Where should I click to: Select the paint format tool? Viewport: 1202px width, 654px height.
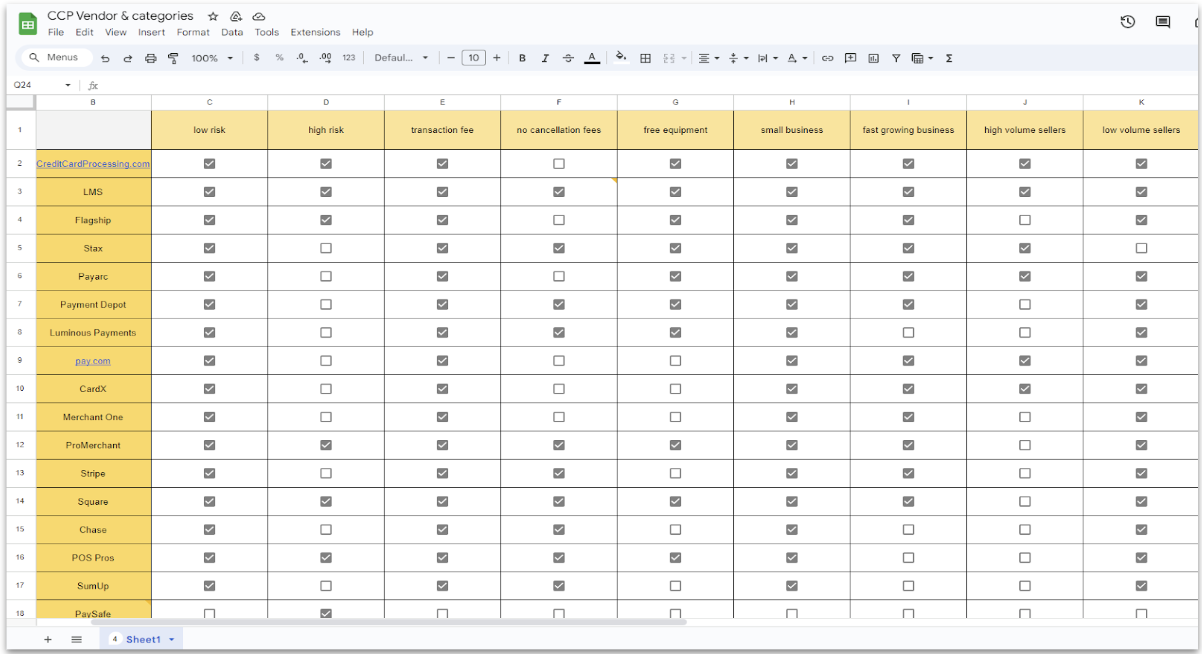172,58
